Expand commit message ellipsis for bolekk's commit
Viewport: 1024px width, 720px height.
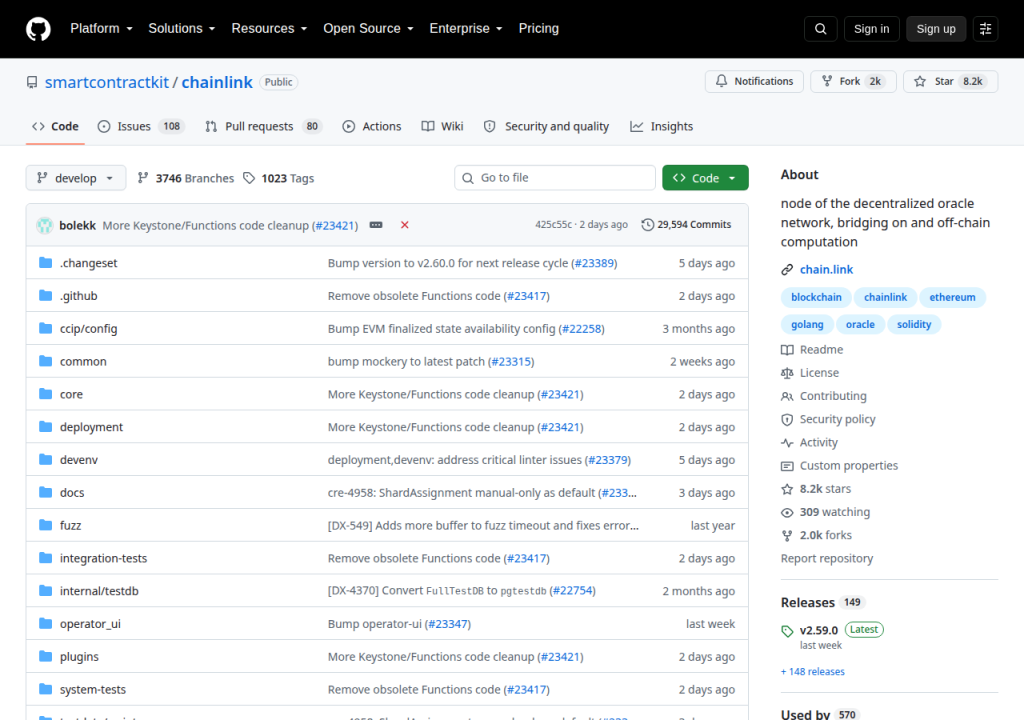376,225
